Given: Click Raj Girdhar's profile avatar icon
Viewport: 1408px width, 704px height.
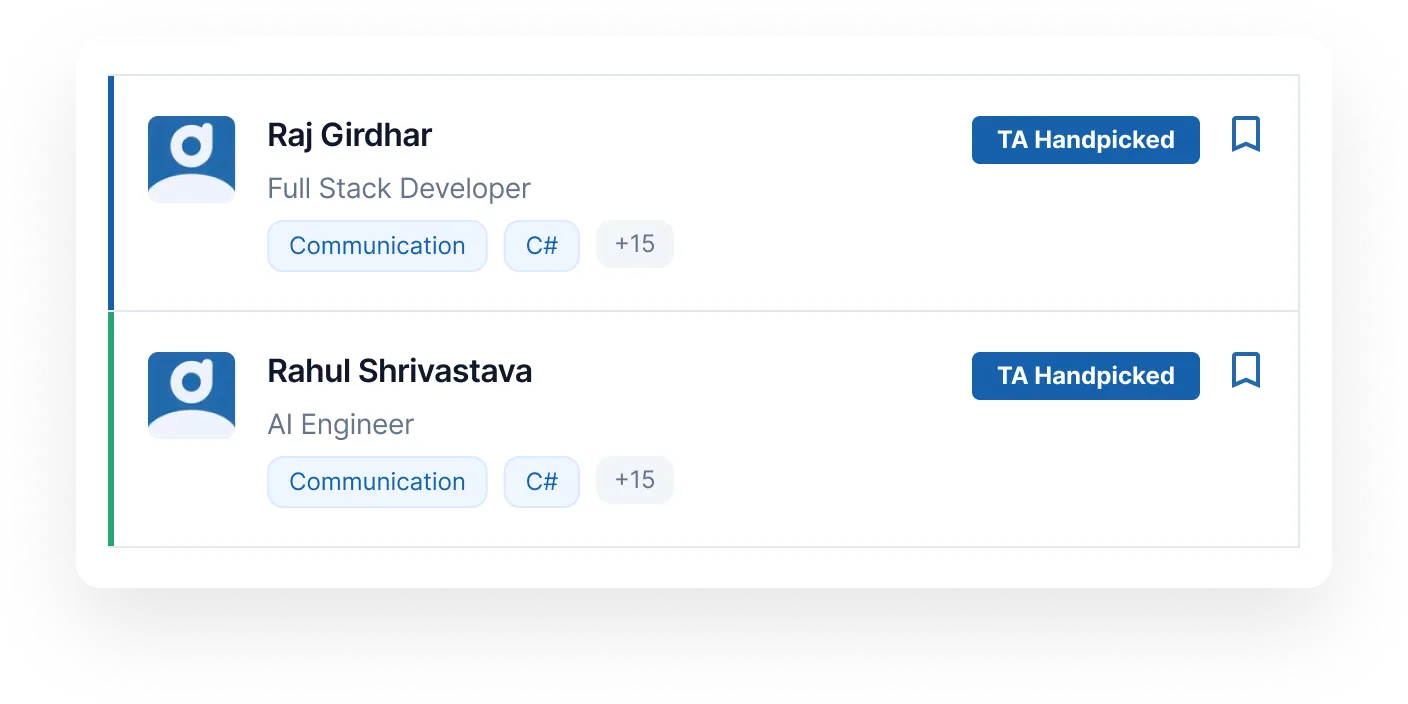Looking at the screenshot, I should tap(191, 158).
